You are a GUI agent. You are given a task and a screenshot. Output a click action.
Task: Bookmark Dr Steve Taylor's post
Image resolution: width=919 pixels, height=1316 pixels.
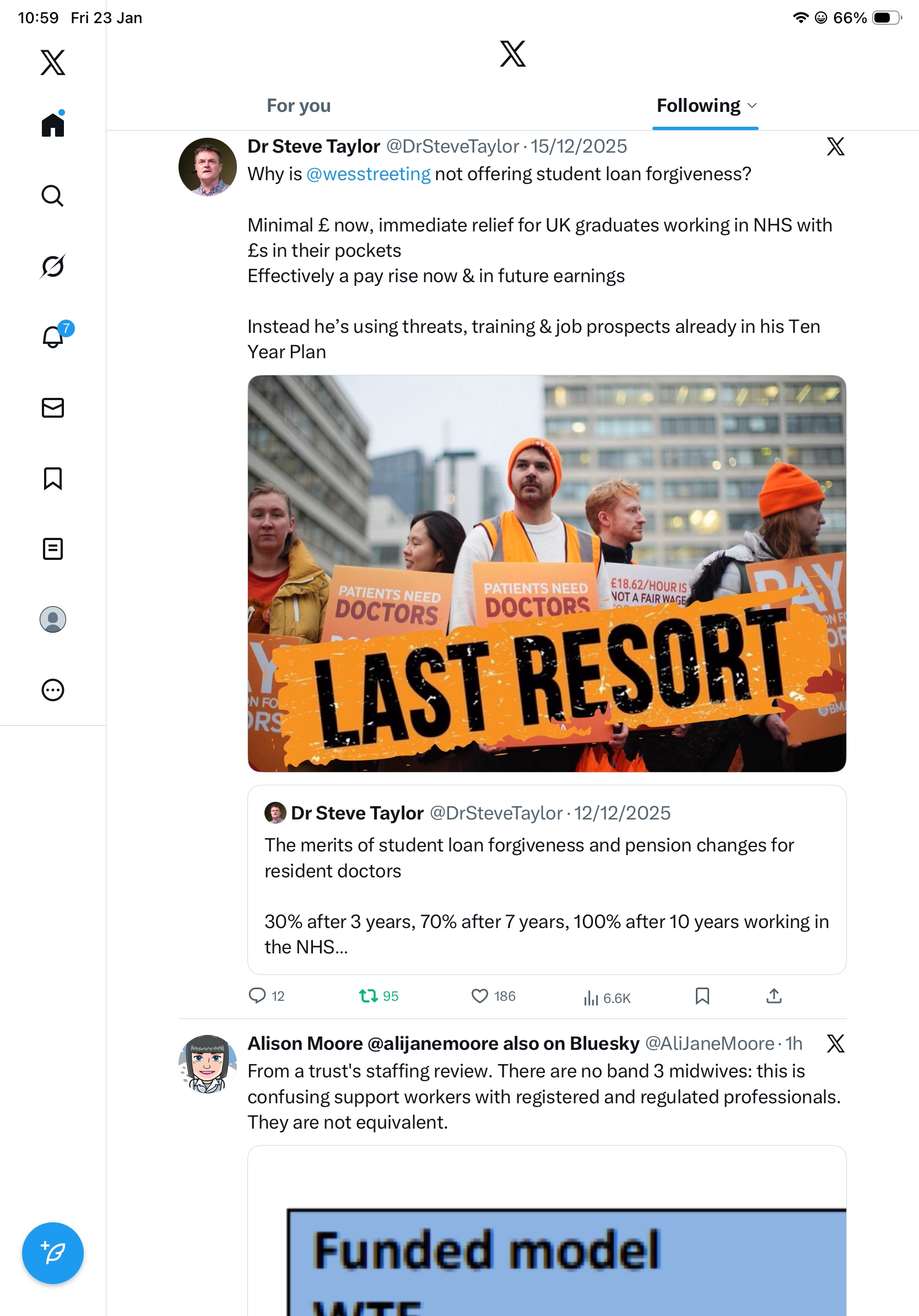coord(702,996)
